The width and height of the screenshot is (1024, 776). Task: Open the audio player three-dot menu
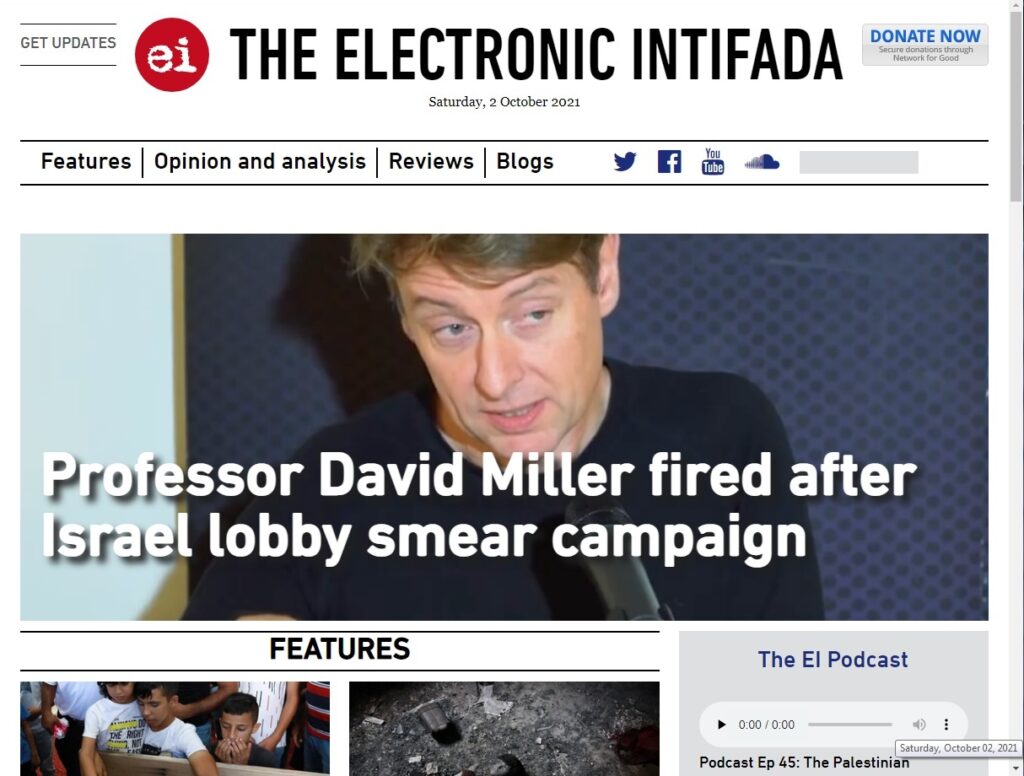point(946,724)
